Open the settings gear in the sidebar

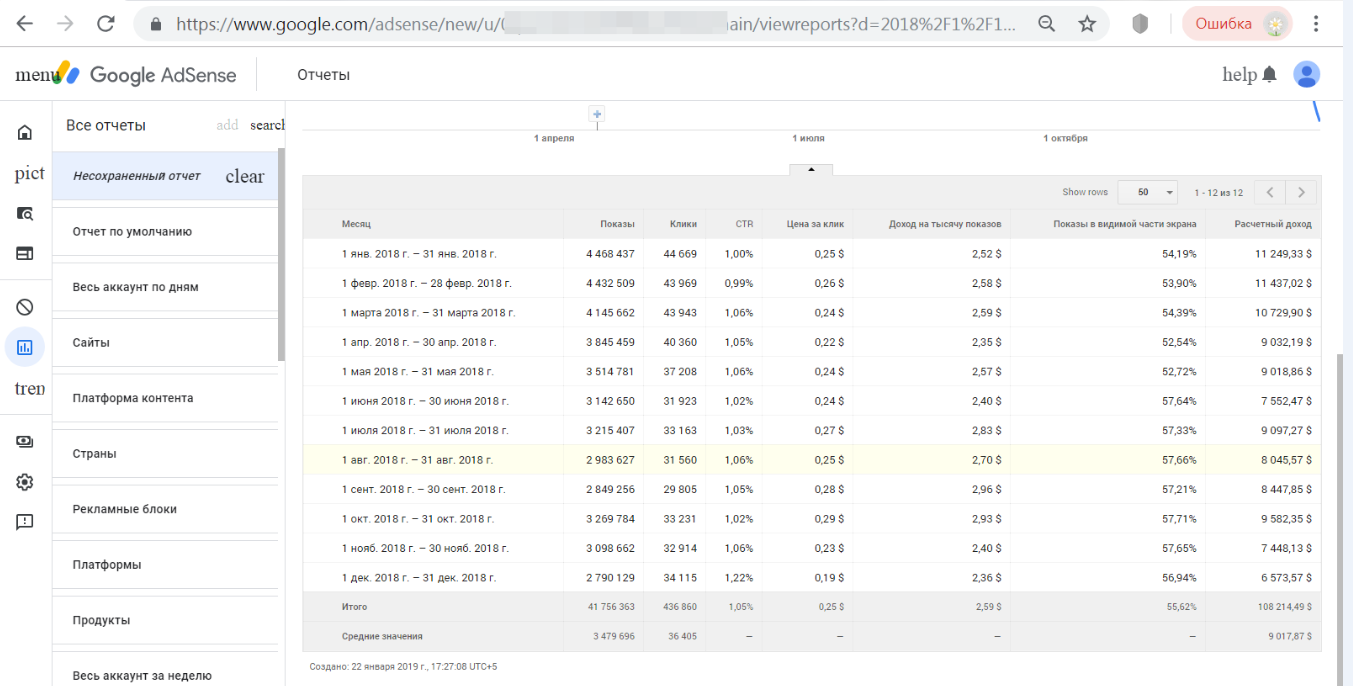25,482
